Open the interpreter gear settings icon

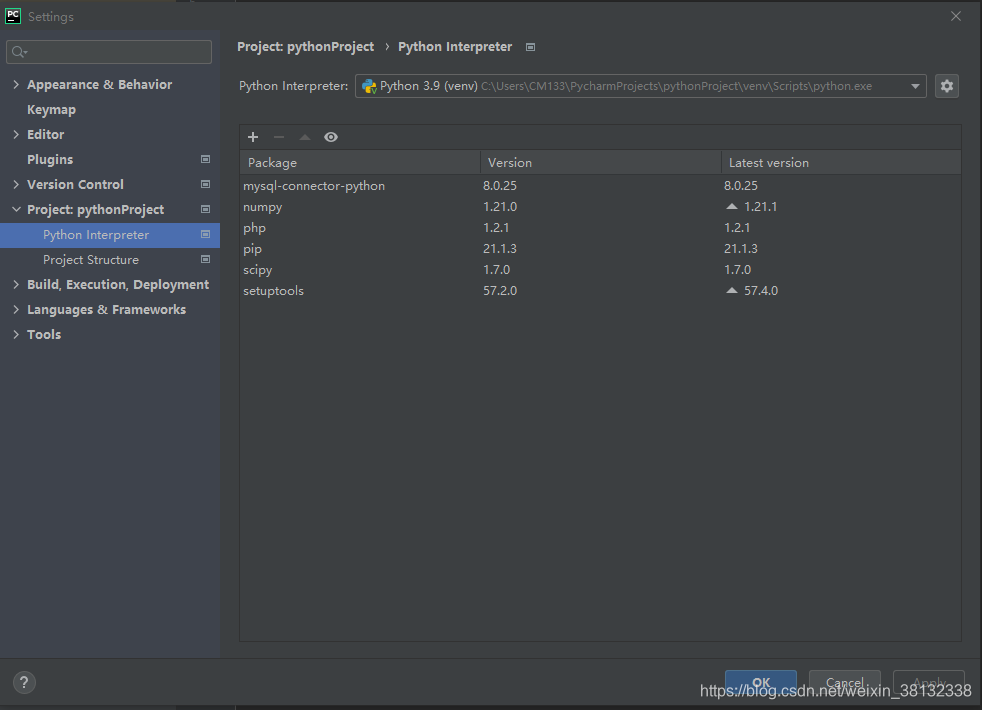click(x=947, y=86)
